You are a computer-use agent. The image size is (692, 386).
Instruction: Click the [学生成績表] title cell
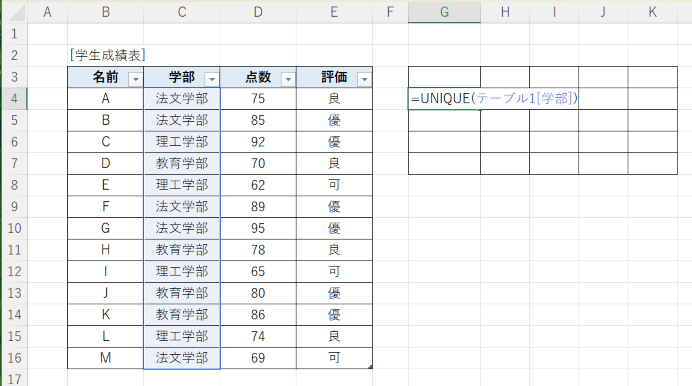coord(107,55)
